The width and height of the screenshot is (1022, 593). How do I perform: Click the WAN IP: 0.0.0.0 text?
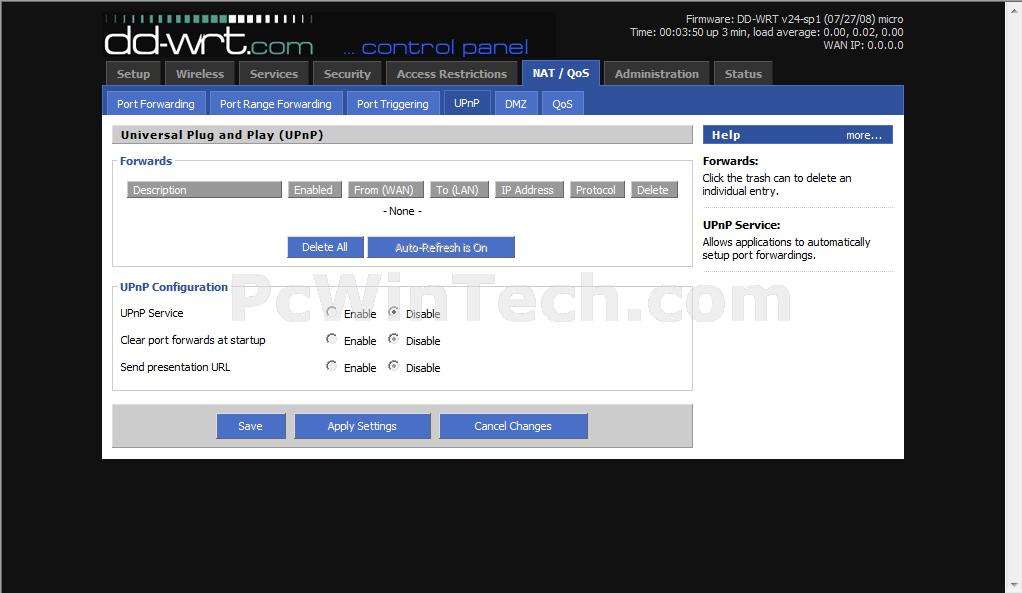click(863, 45)
